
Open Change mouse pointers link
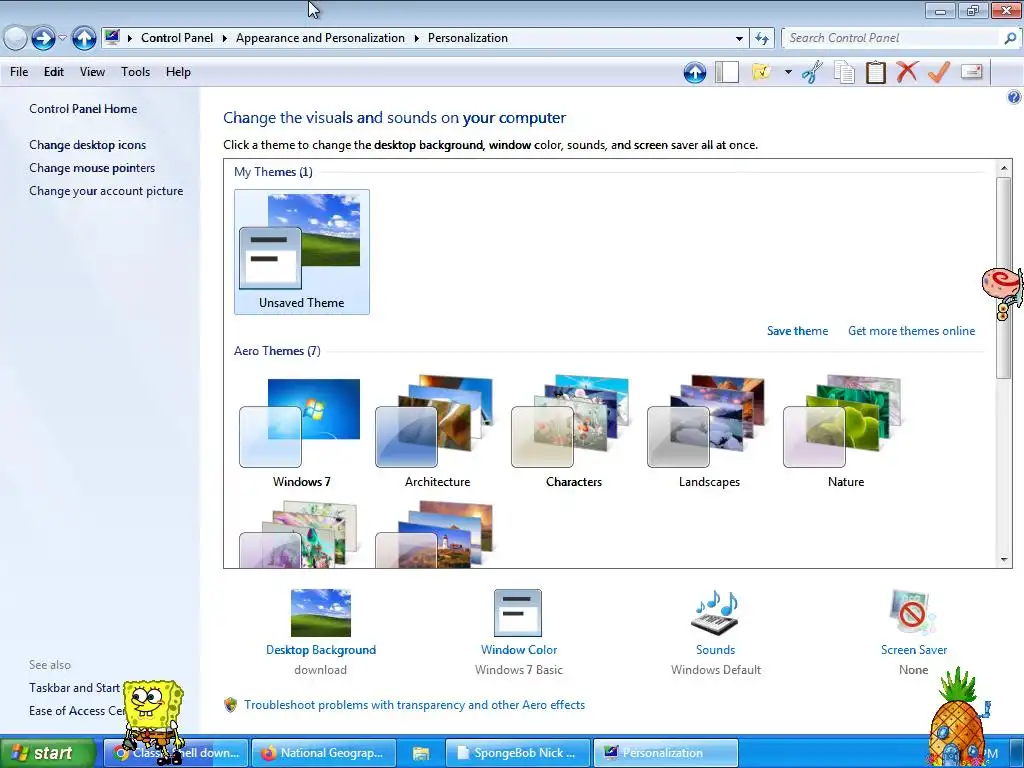[92, 168]
